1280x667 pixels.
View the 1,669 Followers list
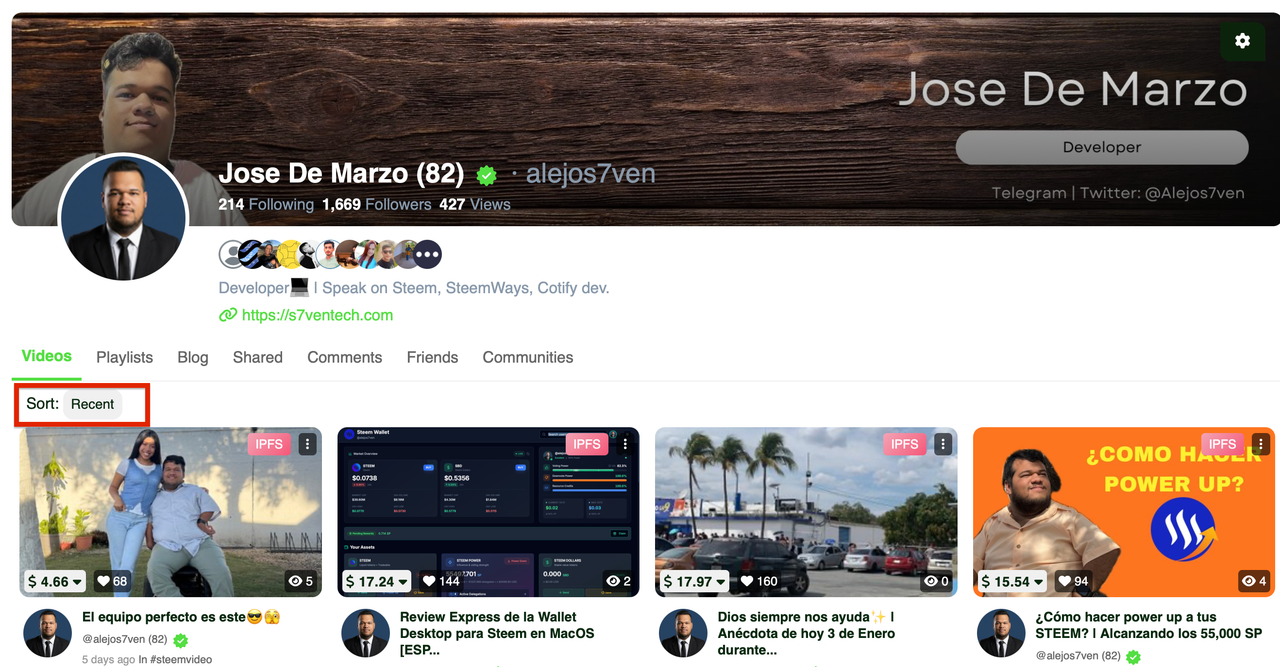tap(377, 204)
